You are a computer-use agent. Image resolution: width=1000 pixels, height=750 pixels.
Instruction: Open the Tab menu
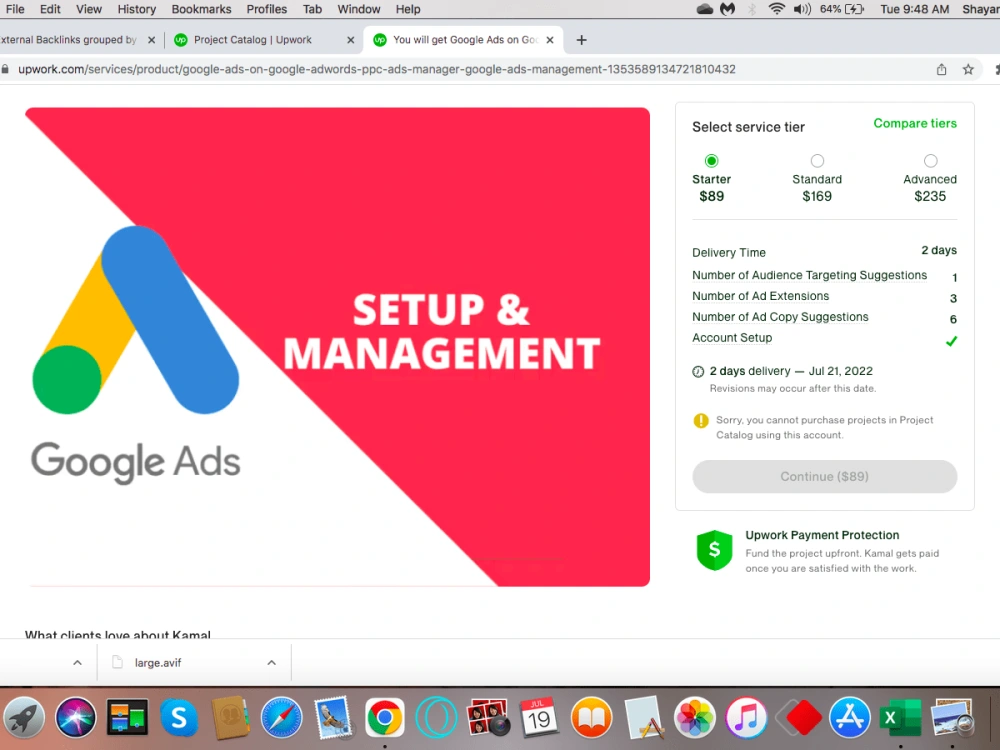[312, 9]
